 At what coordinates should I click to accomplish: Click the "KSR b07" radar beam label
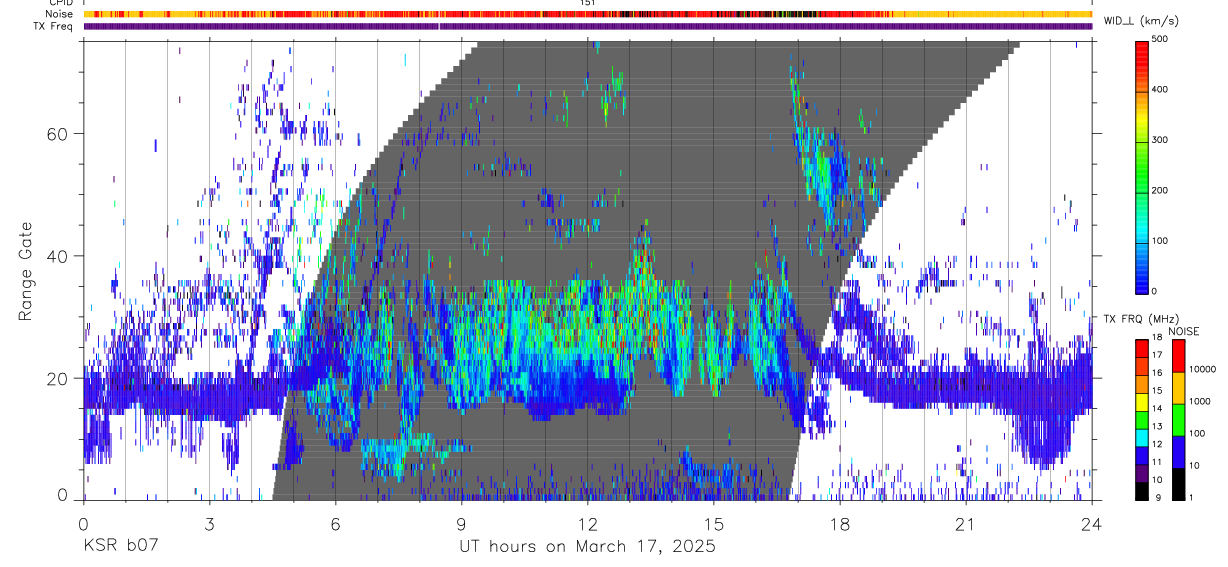click(x=120, y=547)
